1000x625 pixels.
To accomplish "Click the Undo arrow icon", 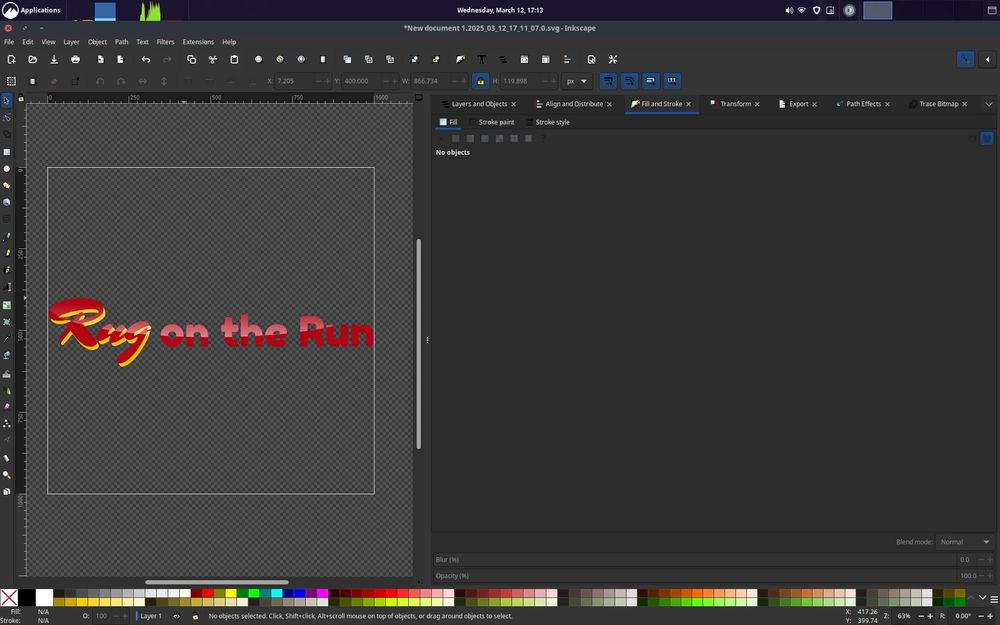I will [145, 59].
